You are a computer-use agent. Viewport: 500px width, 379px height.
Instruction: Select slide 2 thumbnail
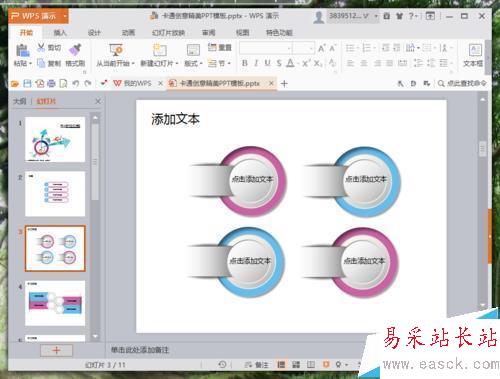tap(55, 194)
